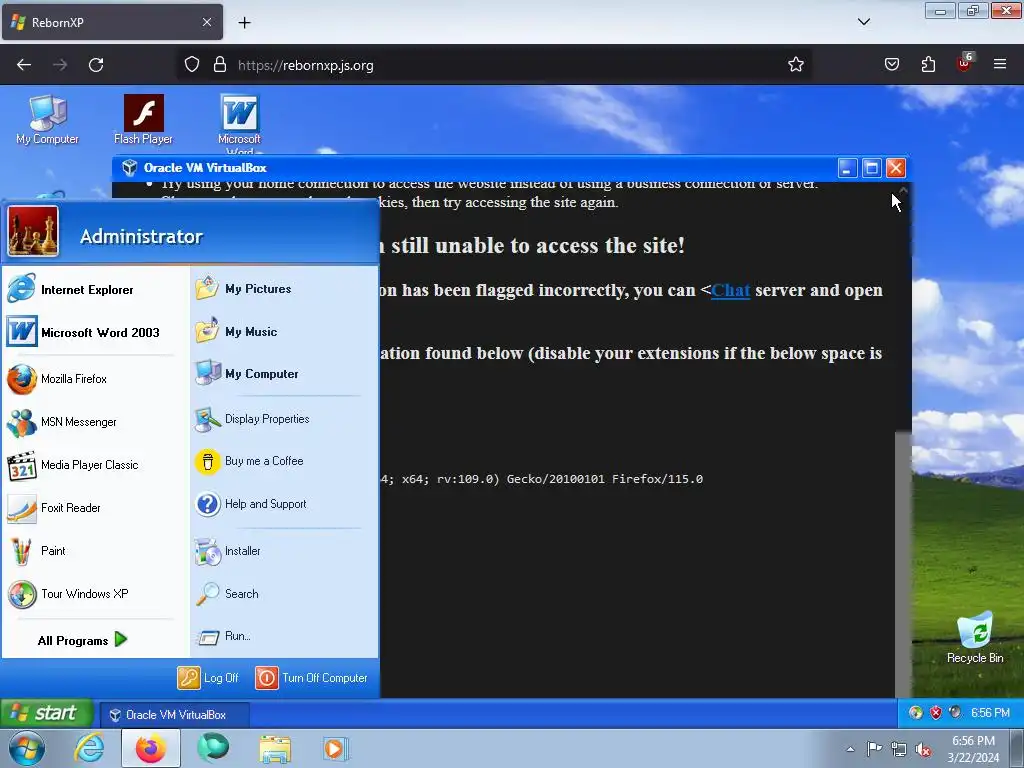Select Firefox on the Windows 7 taskbar
This screenshot has width=1024, height=768.
(x=150, y=748)
